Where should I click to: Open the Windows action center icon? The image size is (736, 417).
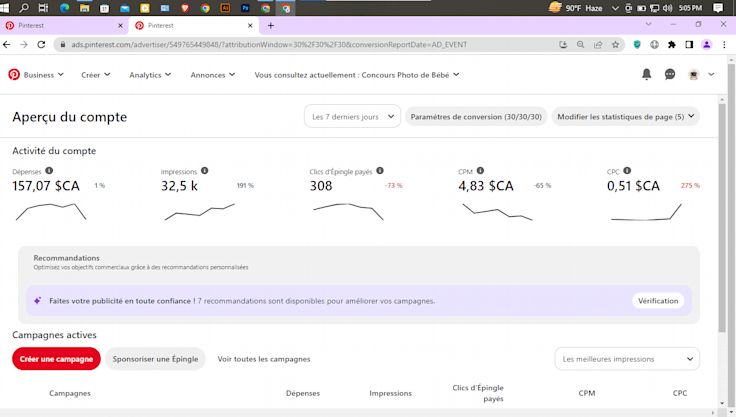pos(718,8)
